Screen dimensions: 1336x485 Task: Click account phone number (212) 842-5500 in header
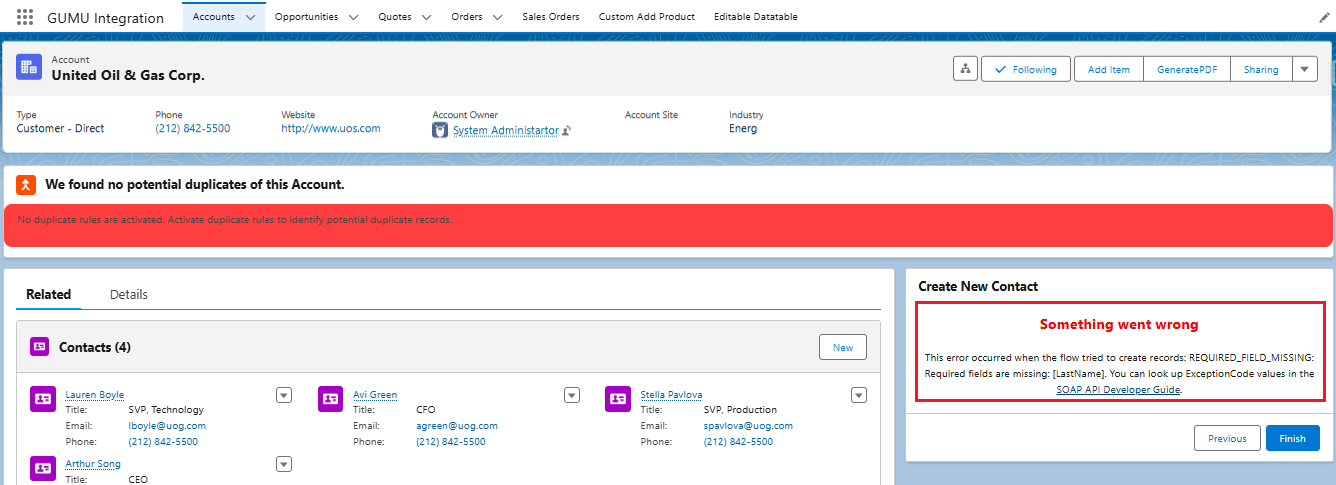tap(193, 128)
